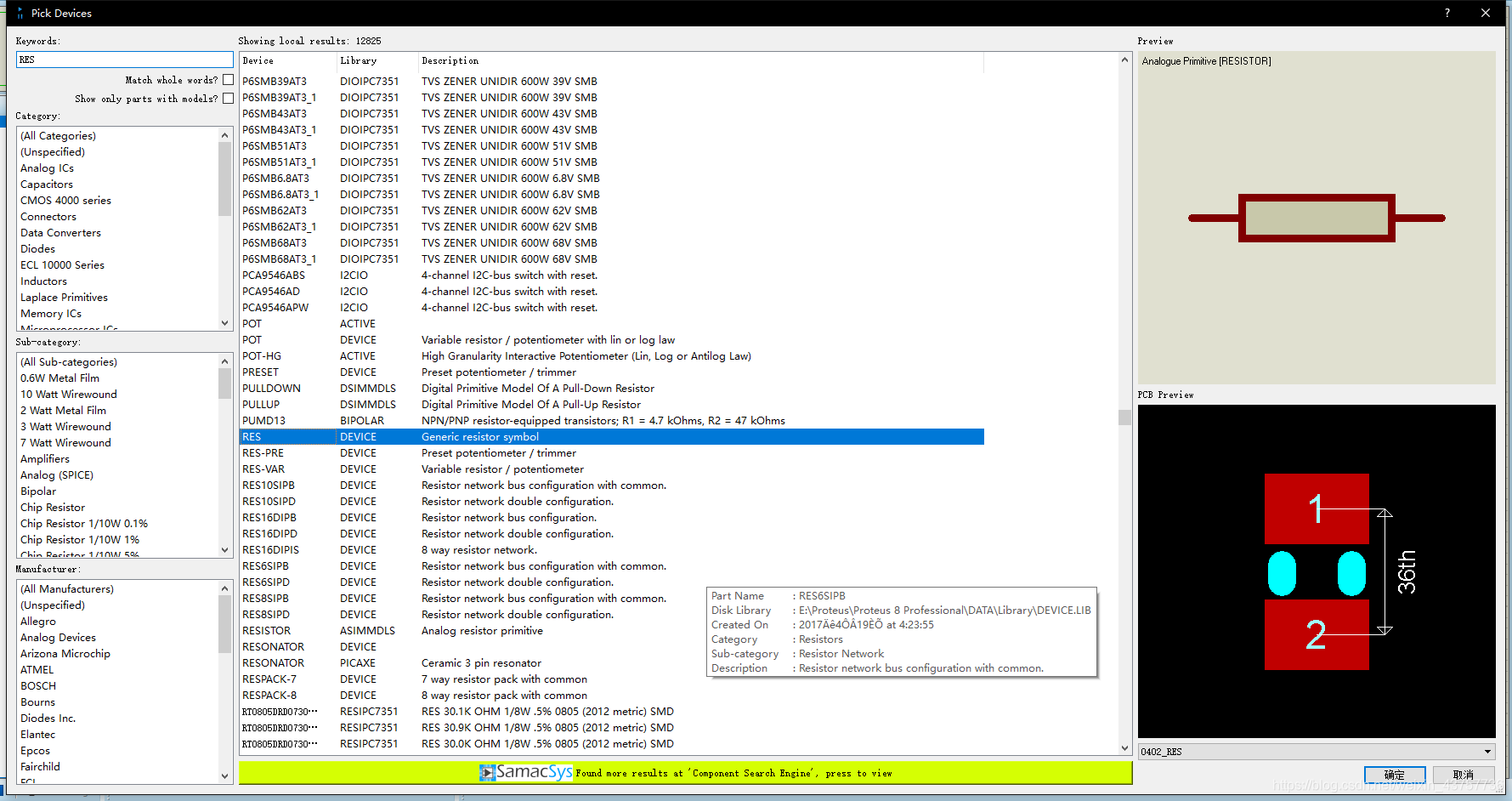Viewport: 1512px width, 801px height.
Task: Select the PULLDOWN DSIMMDLS row
Action: tap(612, 388)
